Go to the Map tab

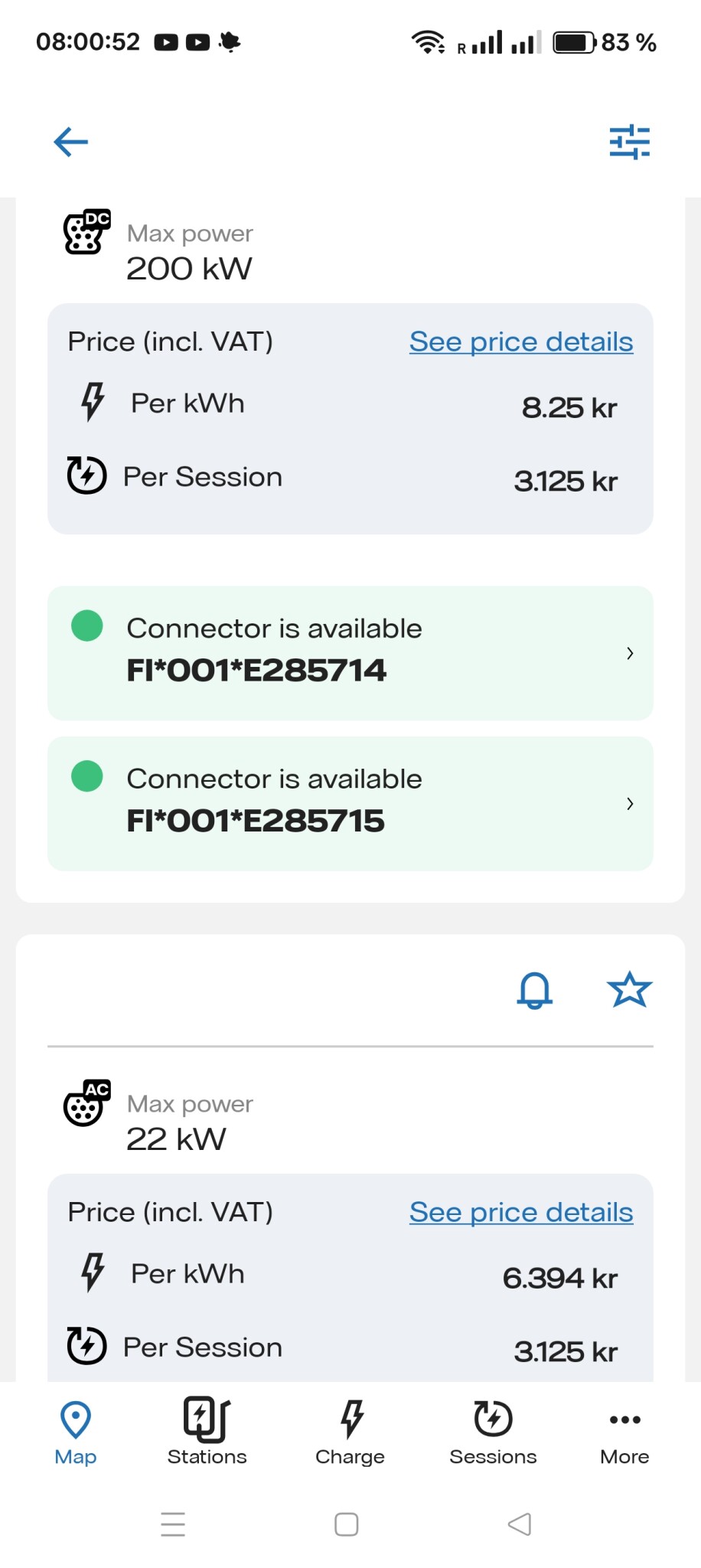coord(76,1431)
